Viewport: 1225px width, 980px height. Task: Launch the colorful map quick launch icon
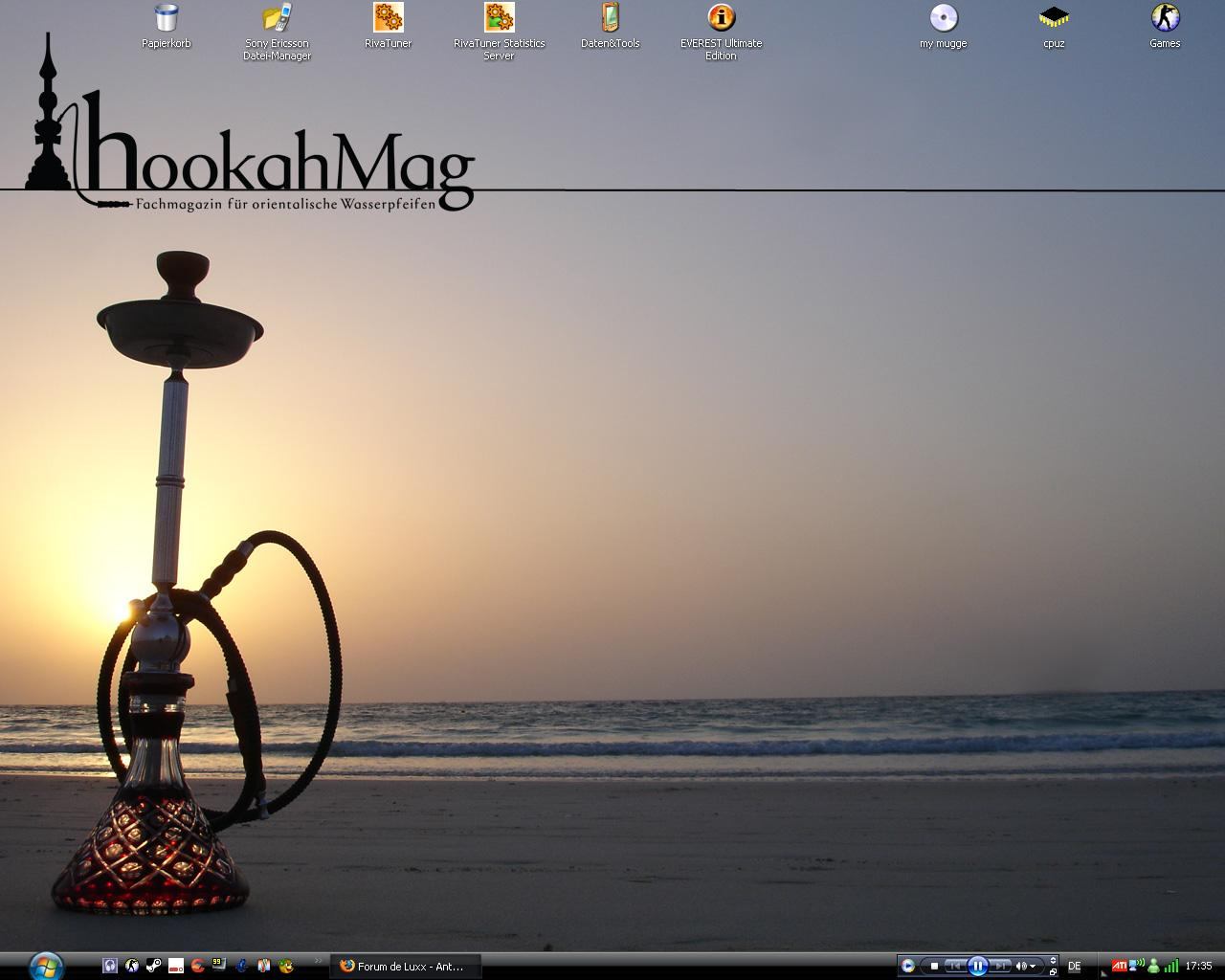[264, 966]
